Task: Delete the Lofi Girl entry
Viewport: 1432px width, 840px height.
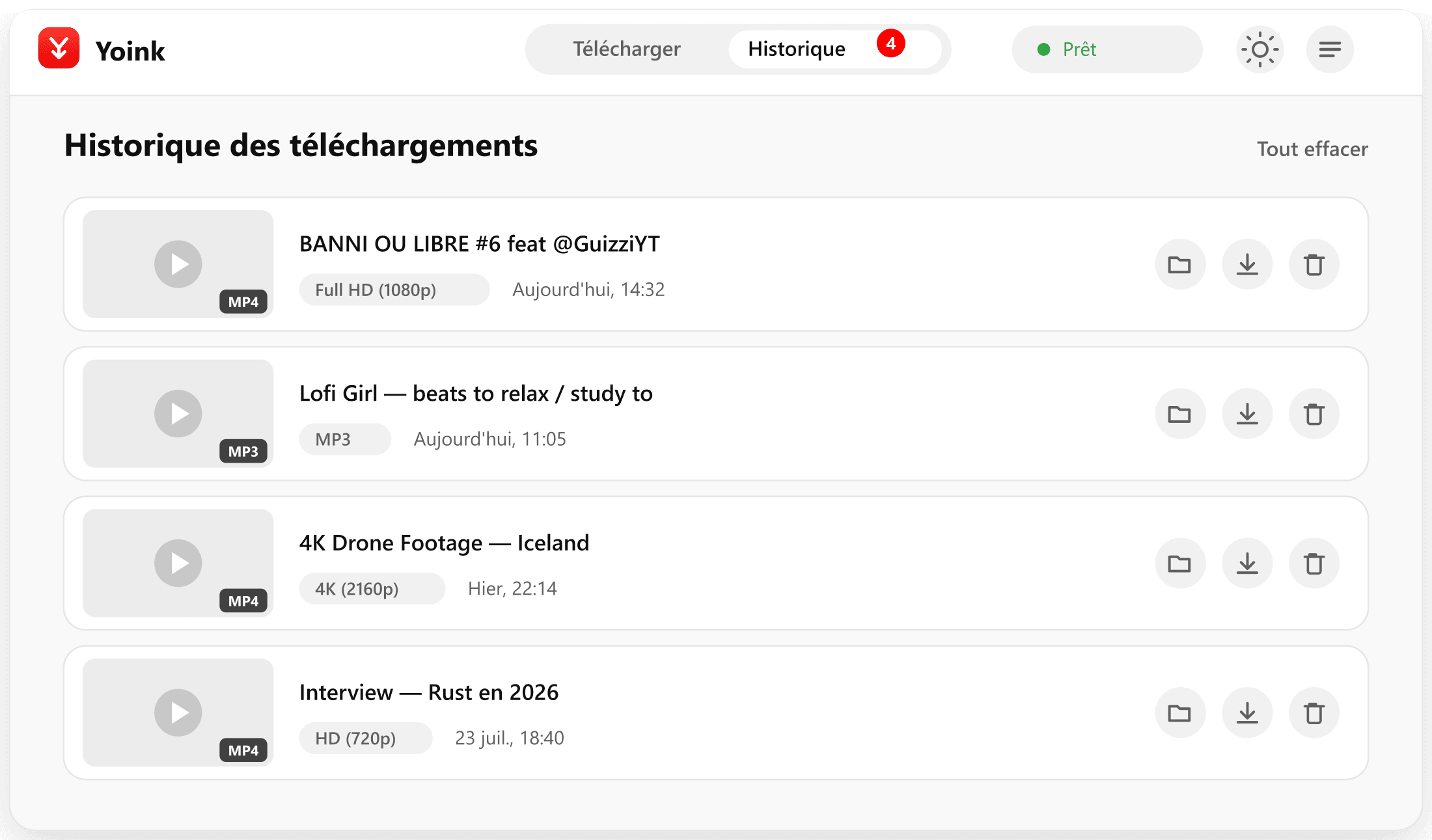Action: click(x=1314, y=414)
